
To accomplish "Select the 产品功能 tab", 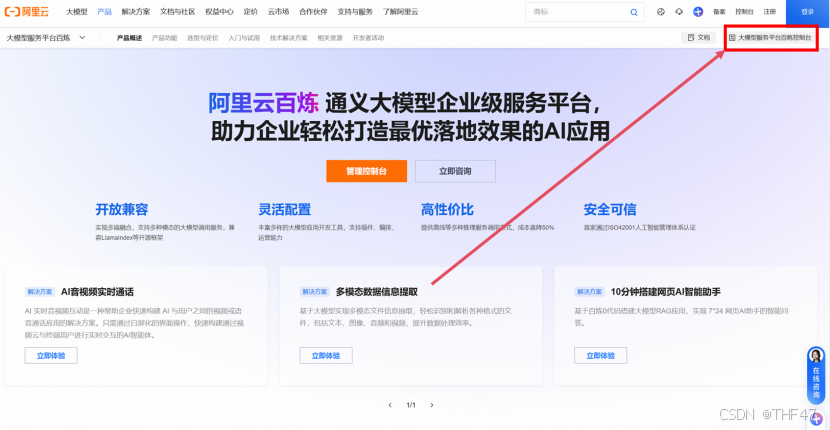I will tap(164, 38).
